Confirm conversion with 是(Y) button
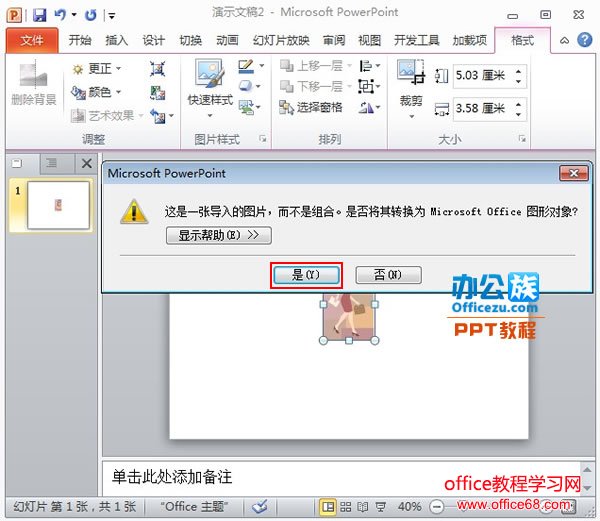This screenshot has width=600, height=521. coord(306,275)
